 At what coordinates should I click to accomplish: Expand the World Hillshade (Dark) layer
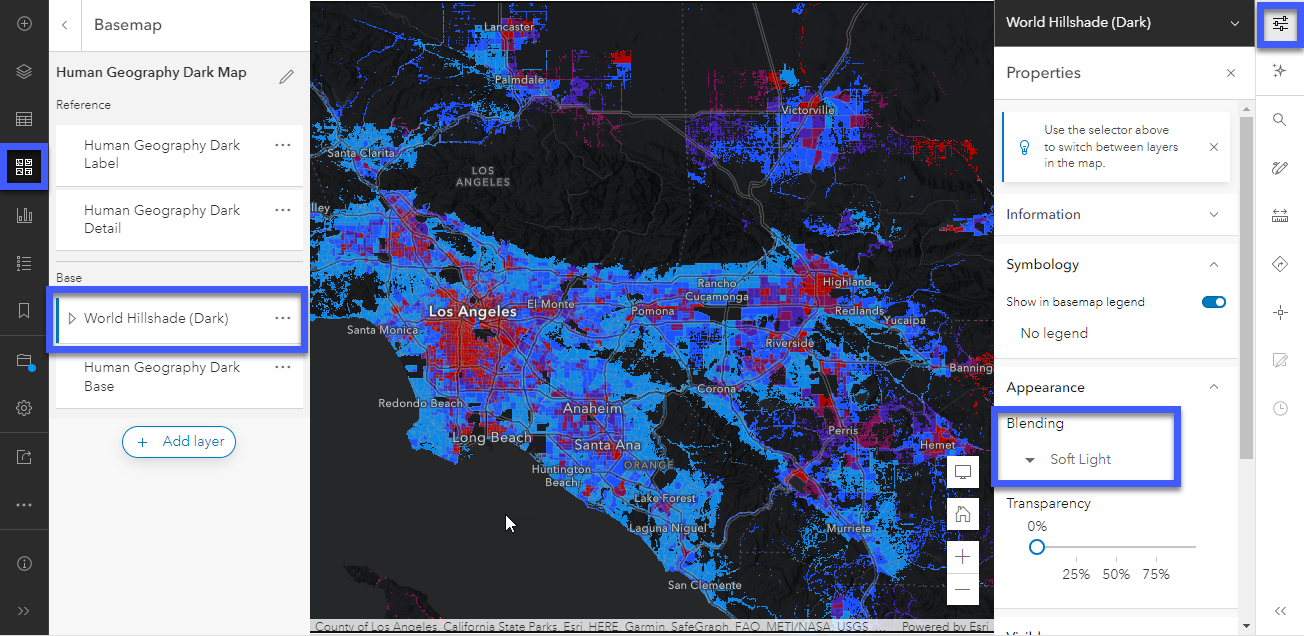[x=72, y=318]
